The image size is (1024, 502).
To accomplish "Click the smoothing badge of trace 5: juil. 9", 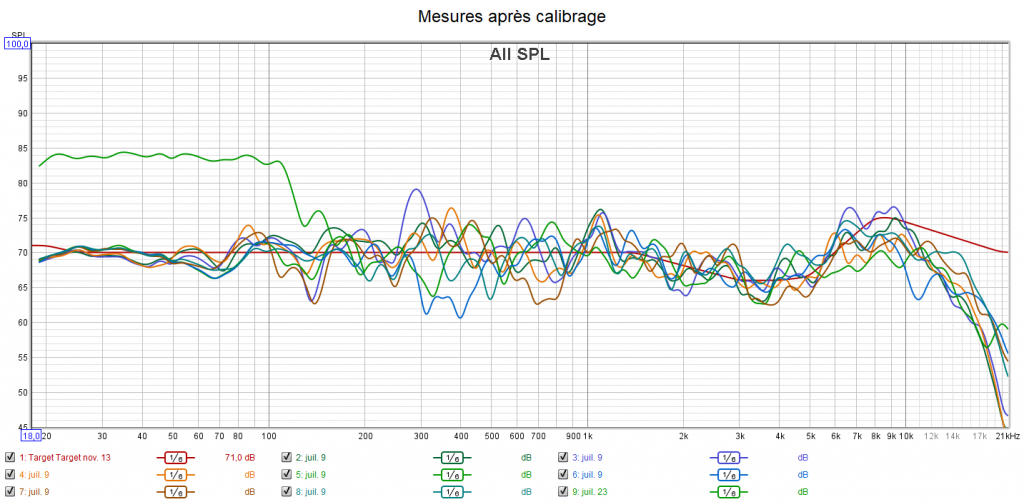I will pyautogui.click(x=451, y=475).
